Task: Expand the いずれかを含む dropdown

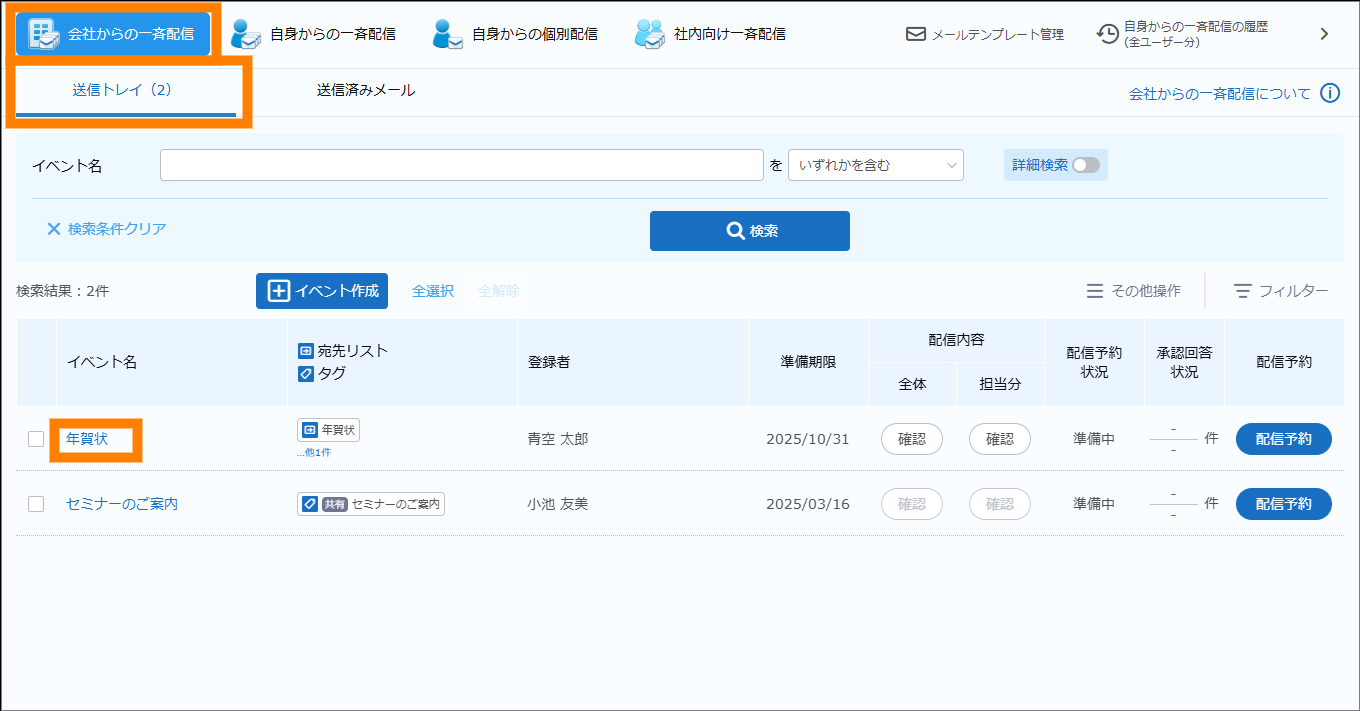Action: [x=875, y=165]
